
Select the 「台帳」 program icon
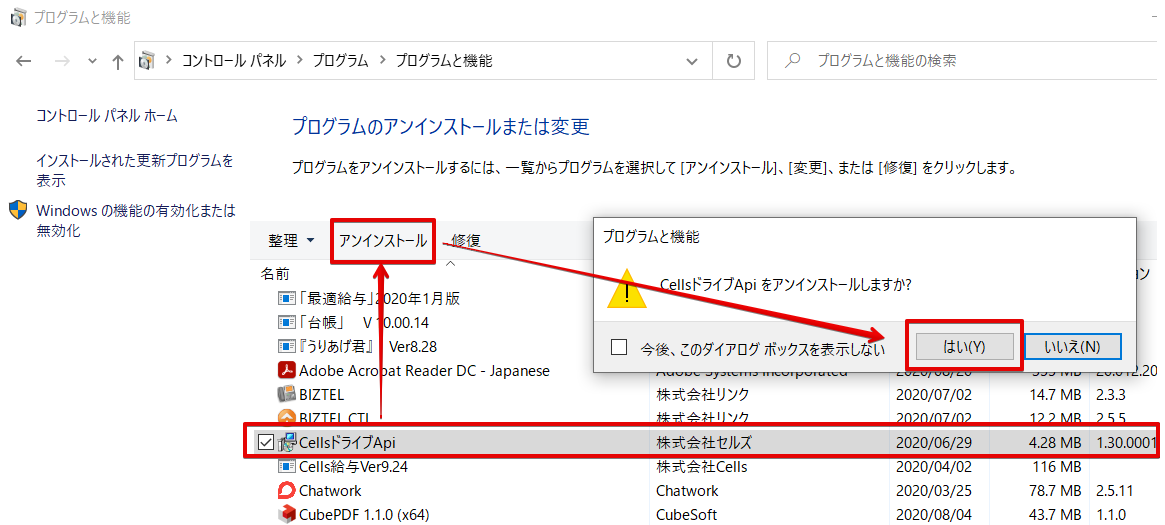[x=287, y=322]
